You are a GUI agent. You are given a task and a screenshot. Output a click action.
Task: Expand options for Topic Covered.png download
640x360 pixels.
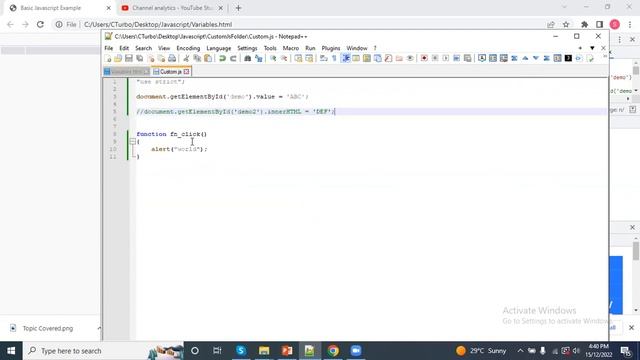tap(98, 328)
